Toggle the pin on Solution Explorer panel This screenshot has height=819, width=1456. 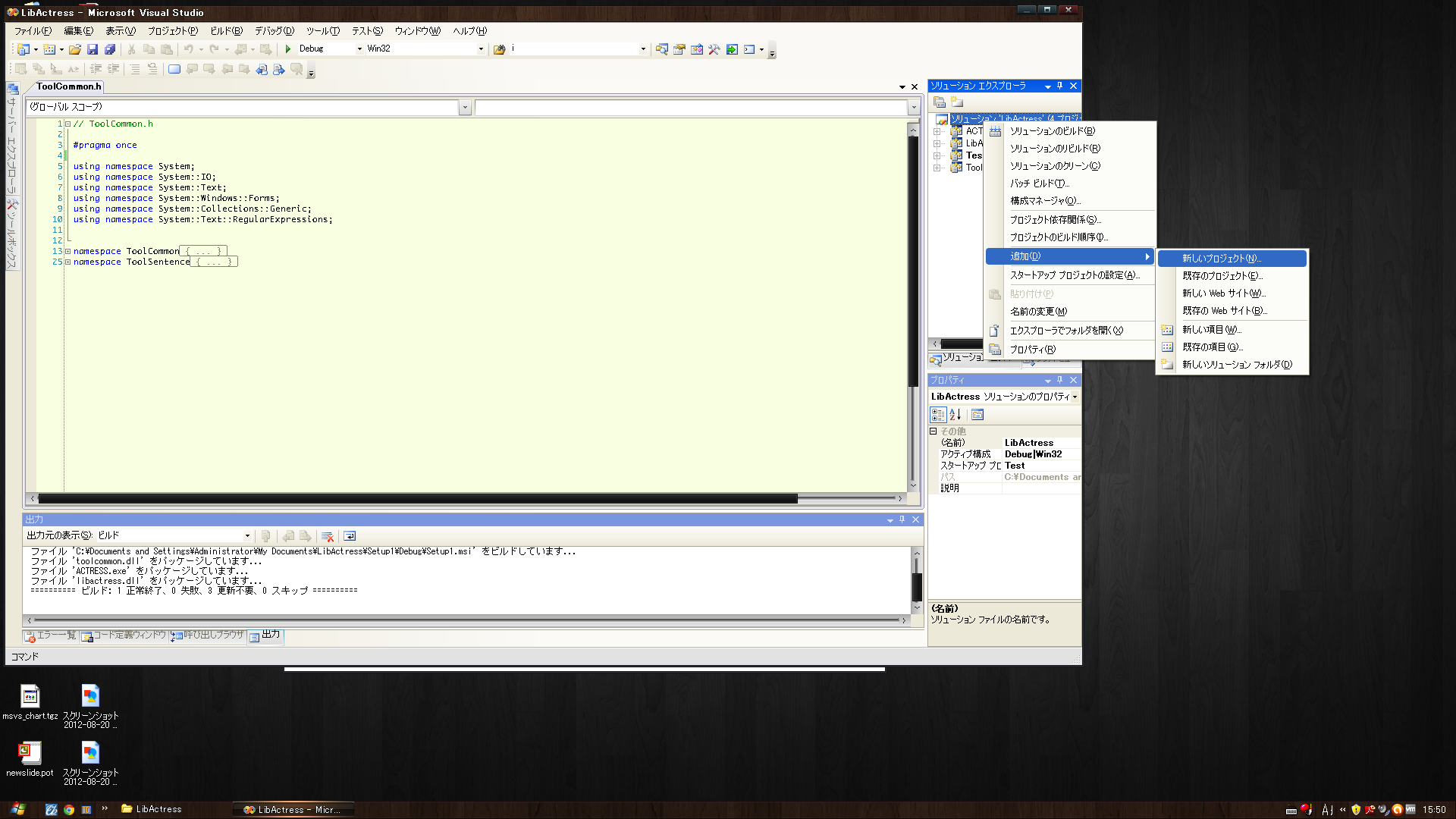pyautogui.click(x=1060, y=86)
